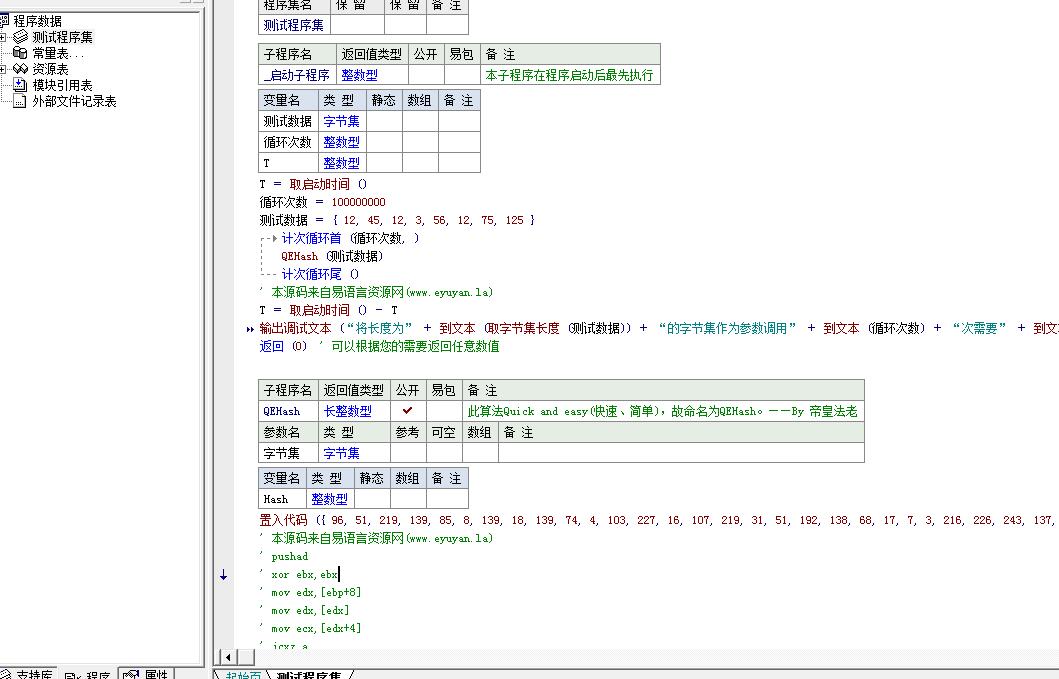Click variable name T cell
This screenshot has width=1059, height=679.
288,163
